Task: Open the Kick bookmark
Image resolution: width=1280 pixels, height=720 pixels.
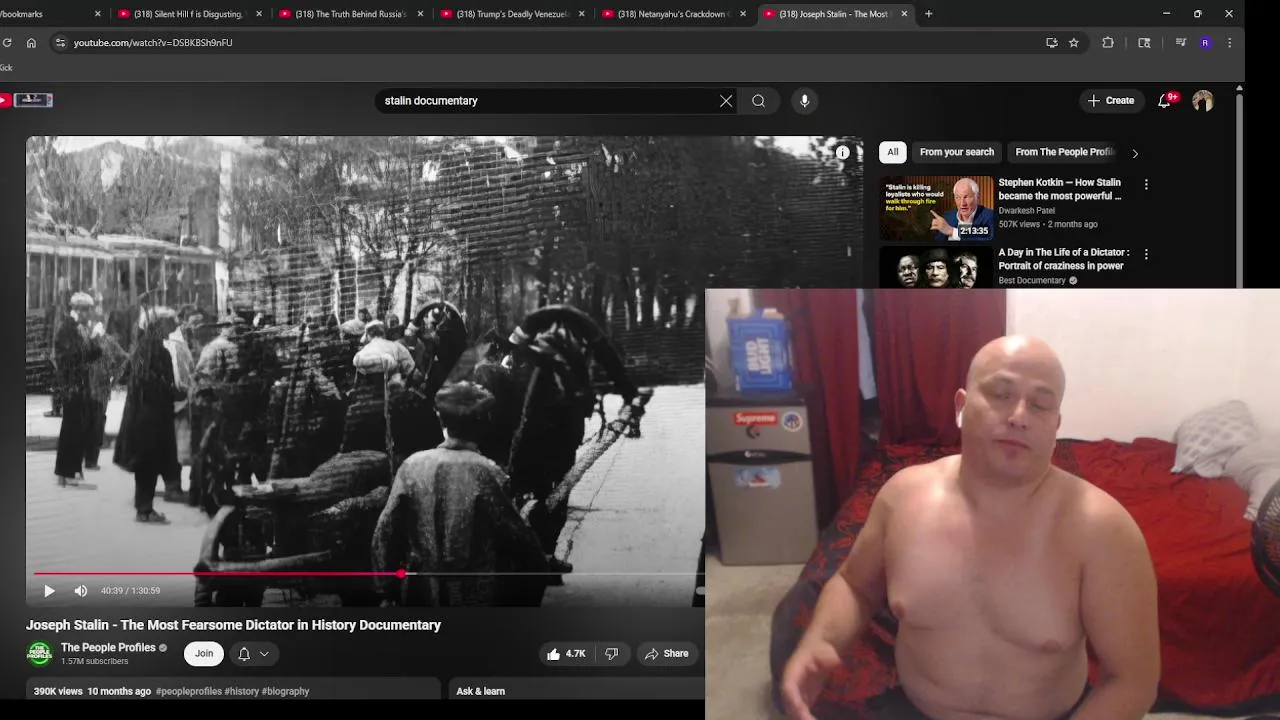Action: click(6, 68)
